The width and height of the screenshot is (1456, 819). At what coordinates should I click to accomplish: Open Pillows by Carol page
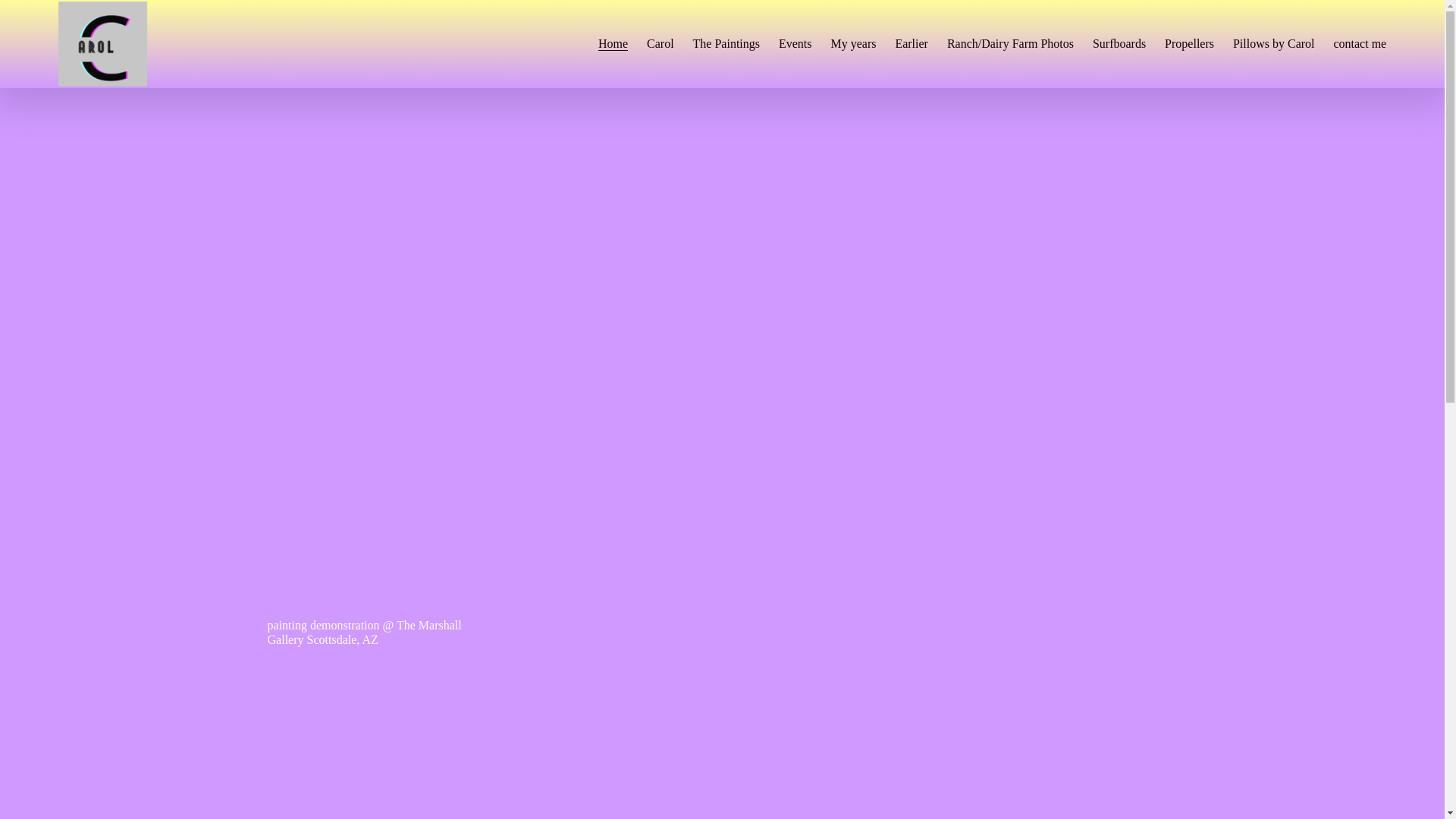click(1272, 44)
